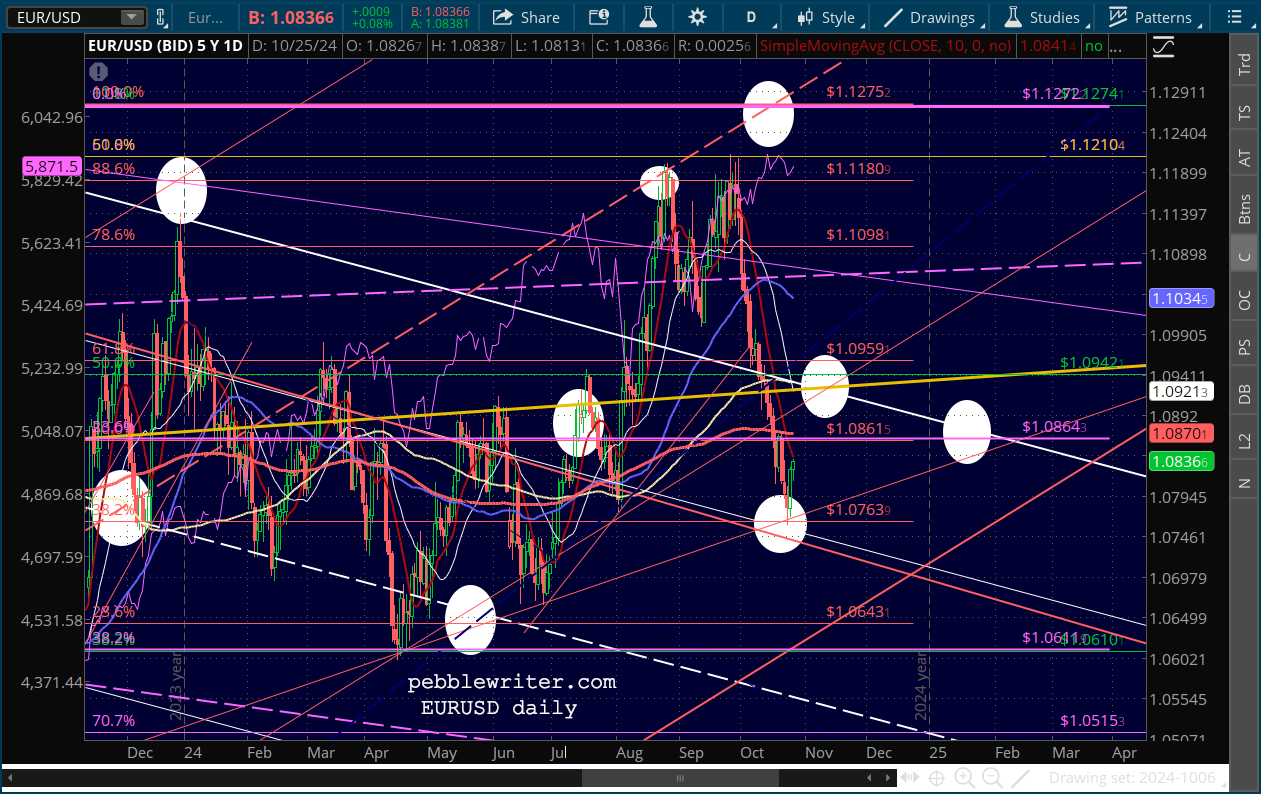The image size is (1261, 794).
Task: Open the Style menu
Action: pyautogui.click(x=828, y=17)
